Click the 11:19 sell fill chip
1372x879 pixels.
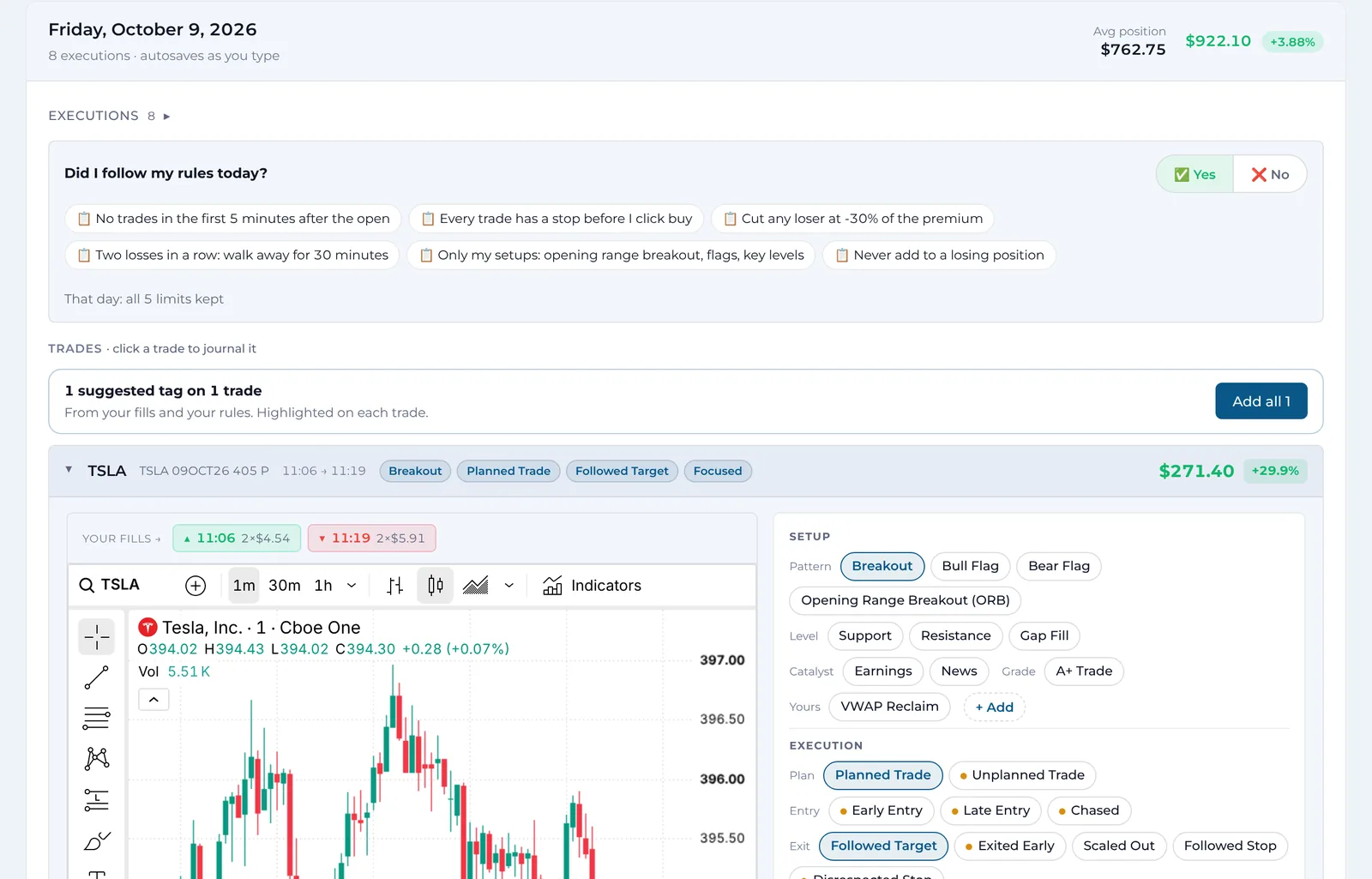[x=372, y=539]
